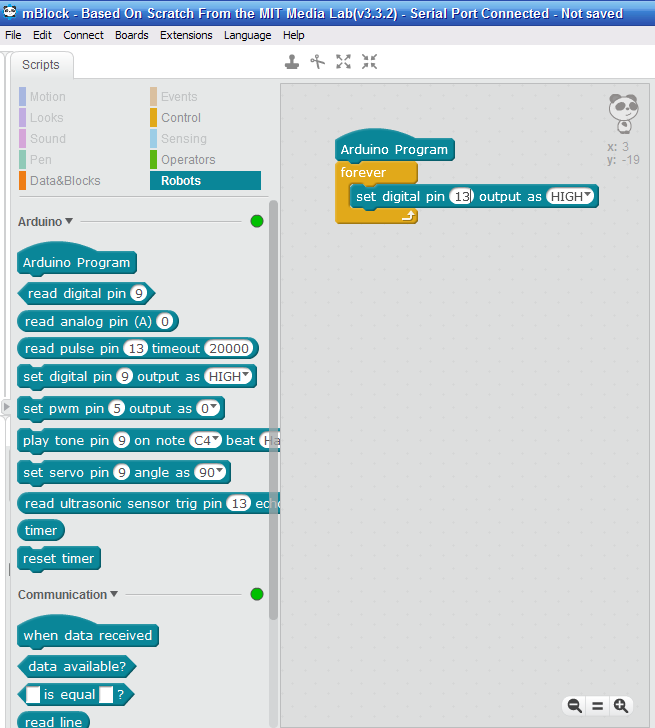Click the when data received block

(88, 631)
